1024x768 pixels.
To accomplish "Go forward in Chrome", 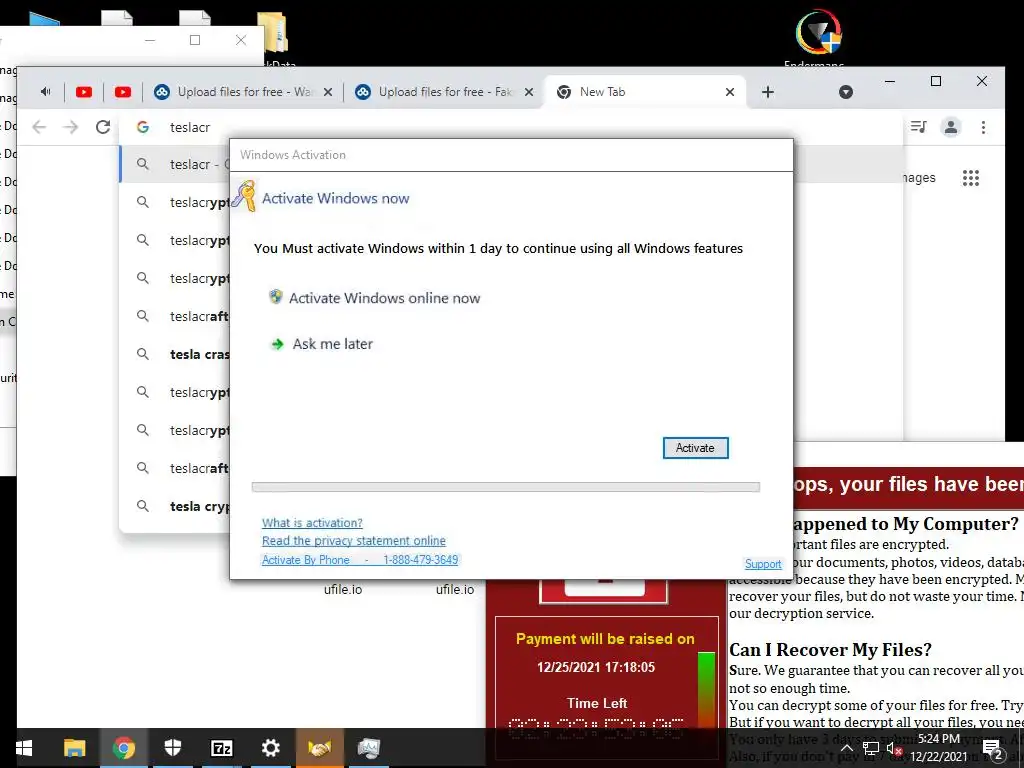I will [71, 127].
